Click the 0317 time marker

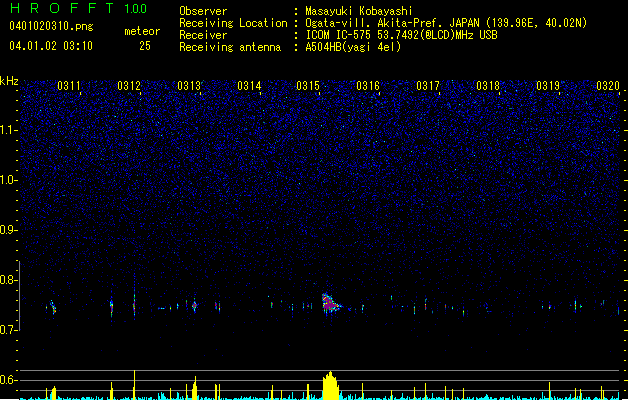428,86
